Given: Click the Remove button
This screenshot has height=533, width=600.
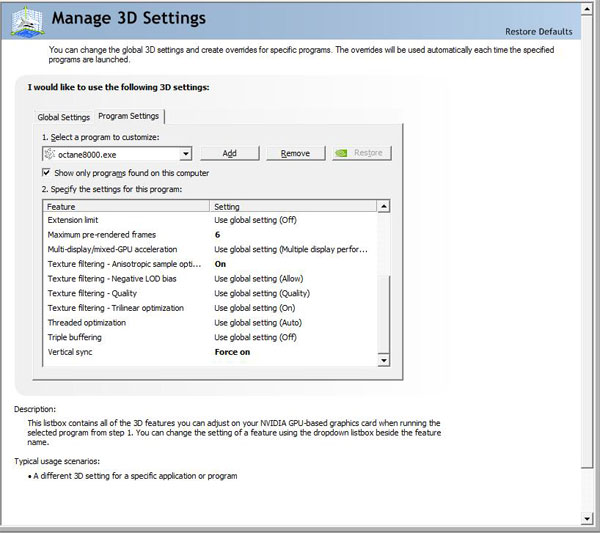Looking at the screenshot, I should pos(295,153).
